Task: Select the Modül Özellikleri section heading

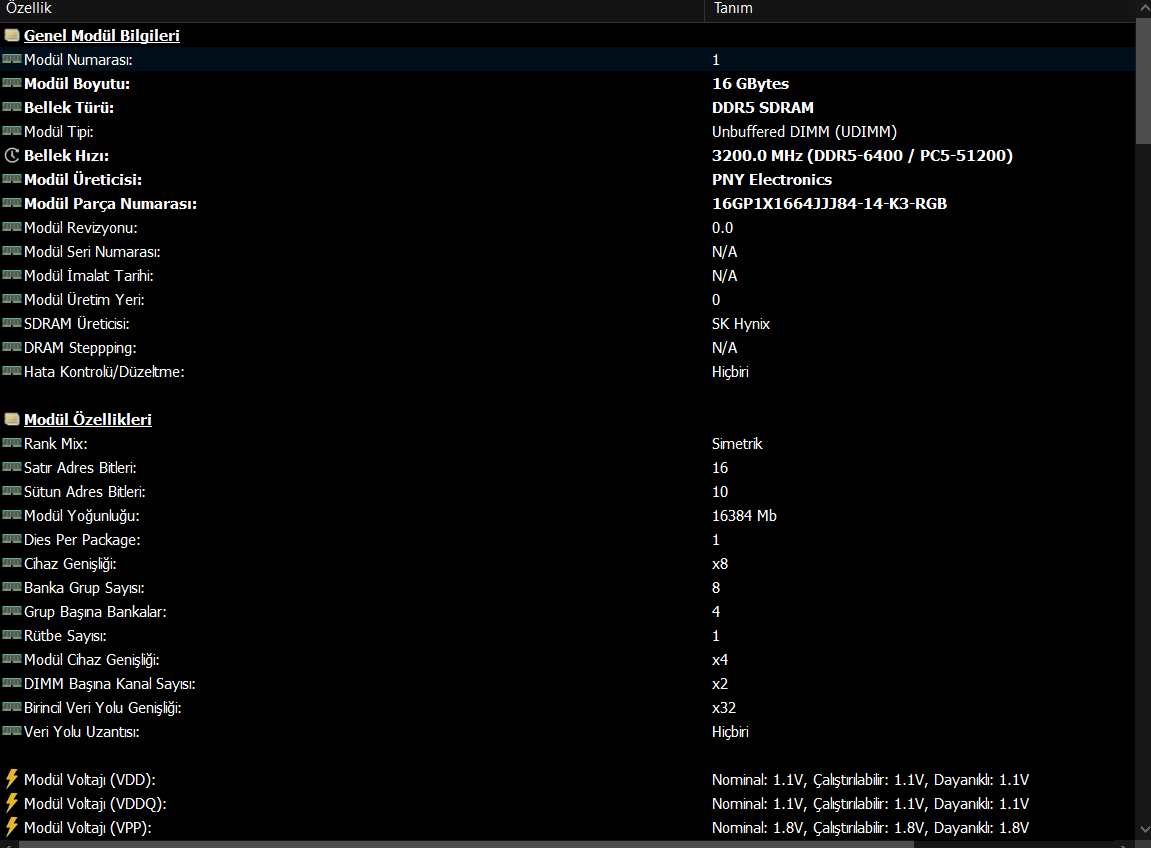Action: pos(87,419)
